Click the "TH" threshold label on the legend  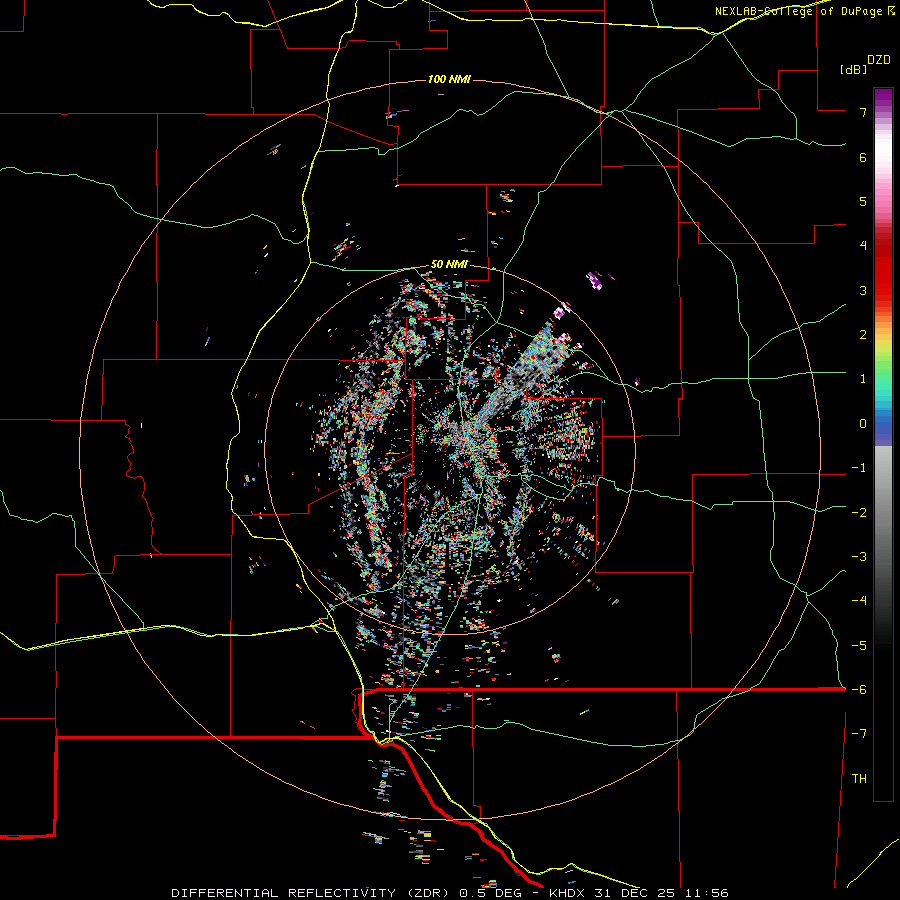(x=859, y=779)
